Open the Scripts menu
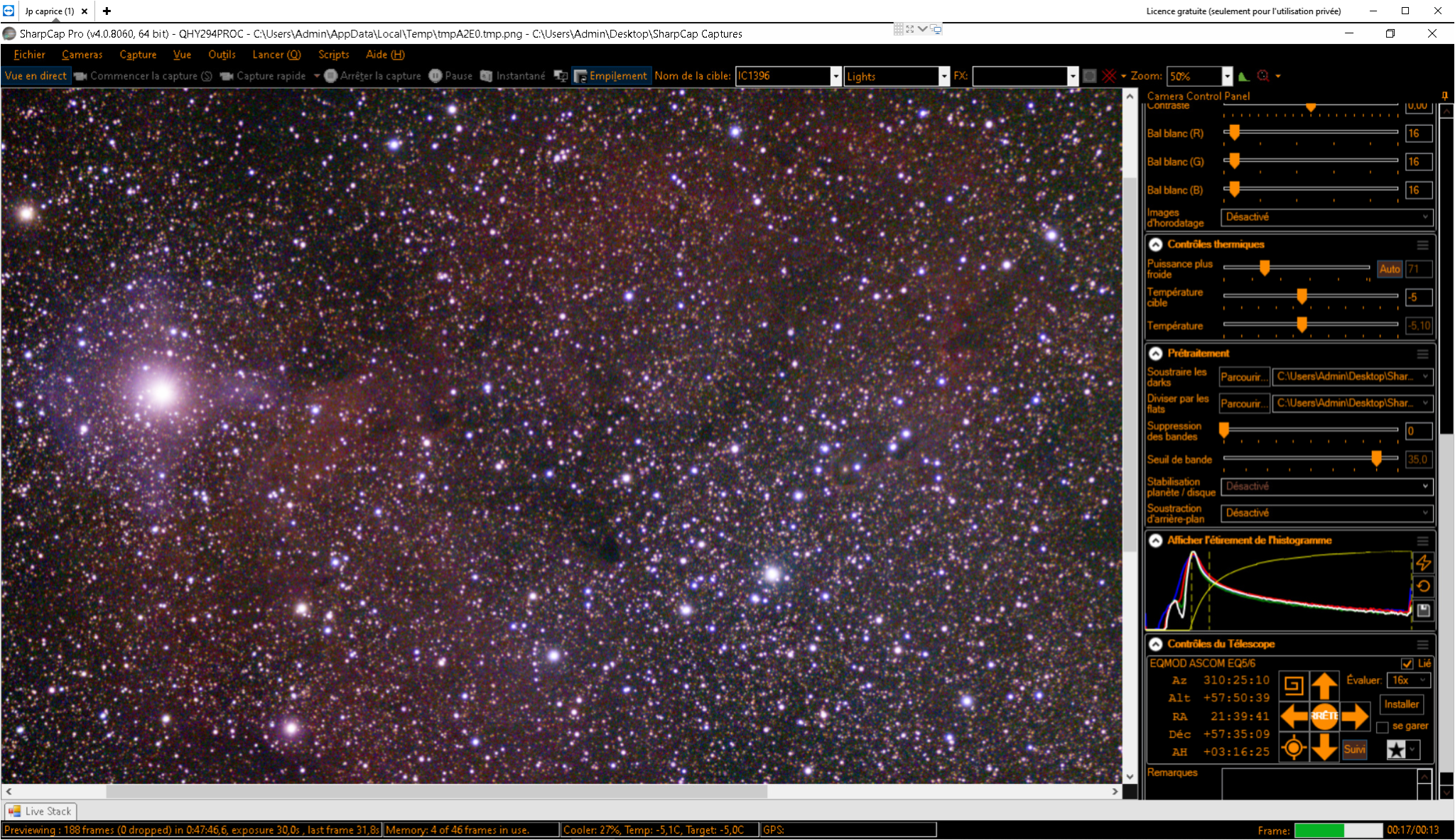 (x=333, y=55)
